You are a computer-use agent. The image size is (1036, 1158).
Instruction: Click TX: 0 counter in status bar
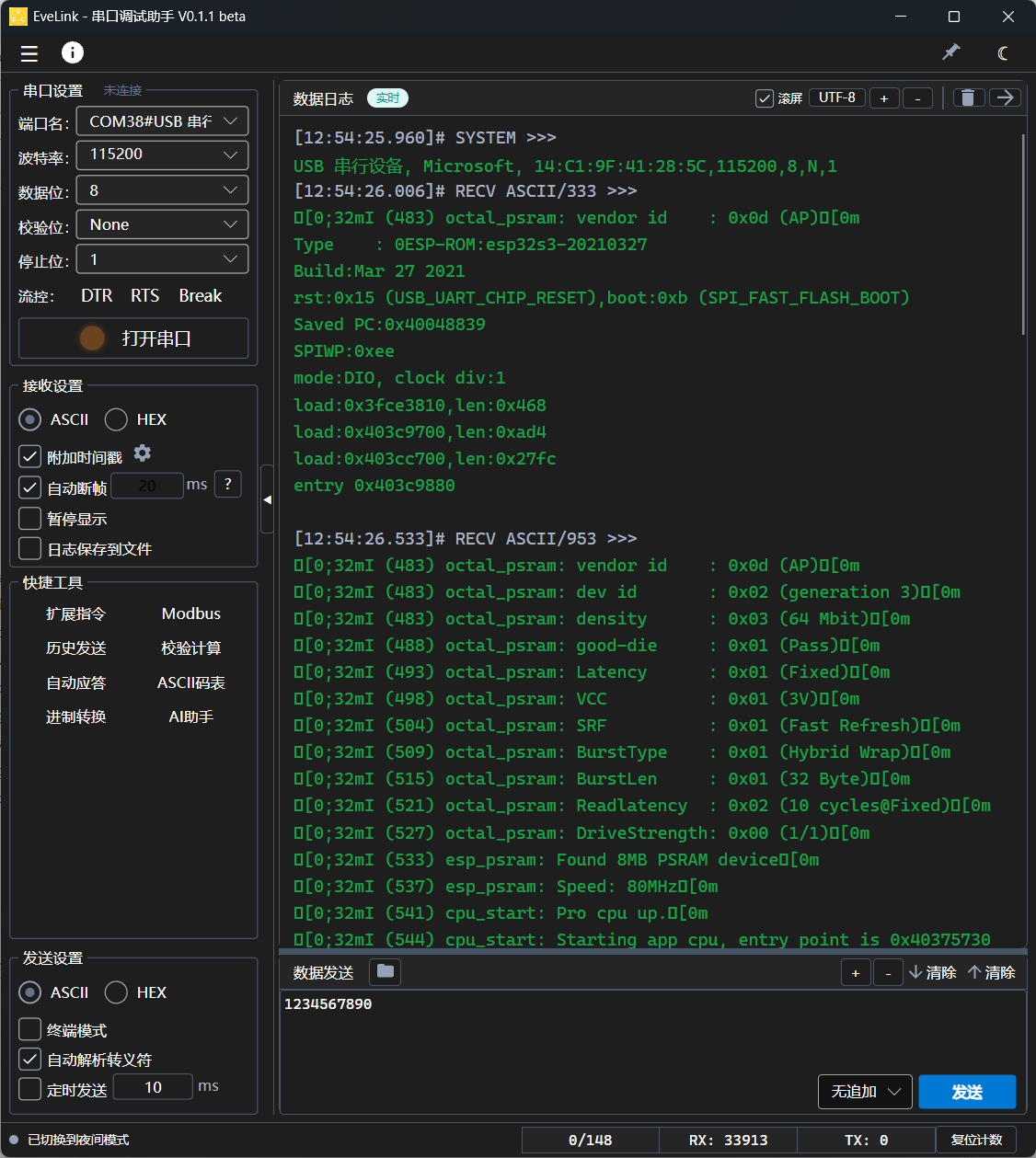tap(866, 1140)
